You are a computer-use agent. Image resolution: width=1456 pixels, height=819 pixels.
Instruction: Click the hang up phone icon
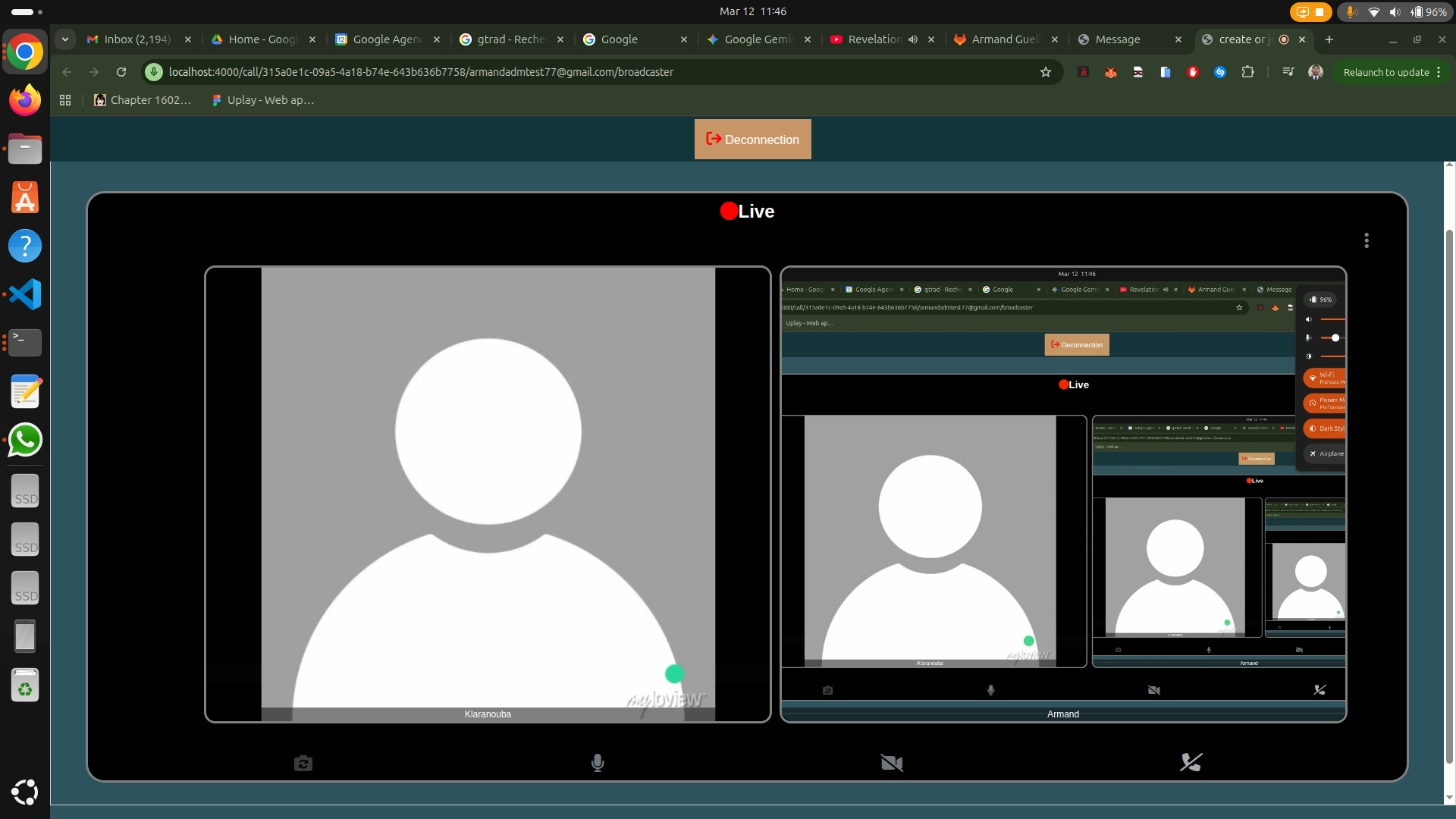pyautogui.click(x=1191, y=763)
